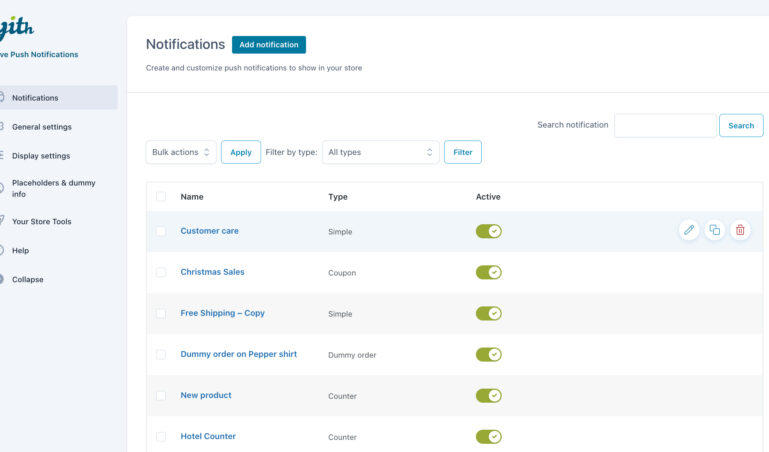Image resolution: width=769 pixels, height=452 pixels.
Task: Check the Customer care row checkbox
Action: click(x=161, y=231)
